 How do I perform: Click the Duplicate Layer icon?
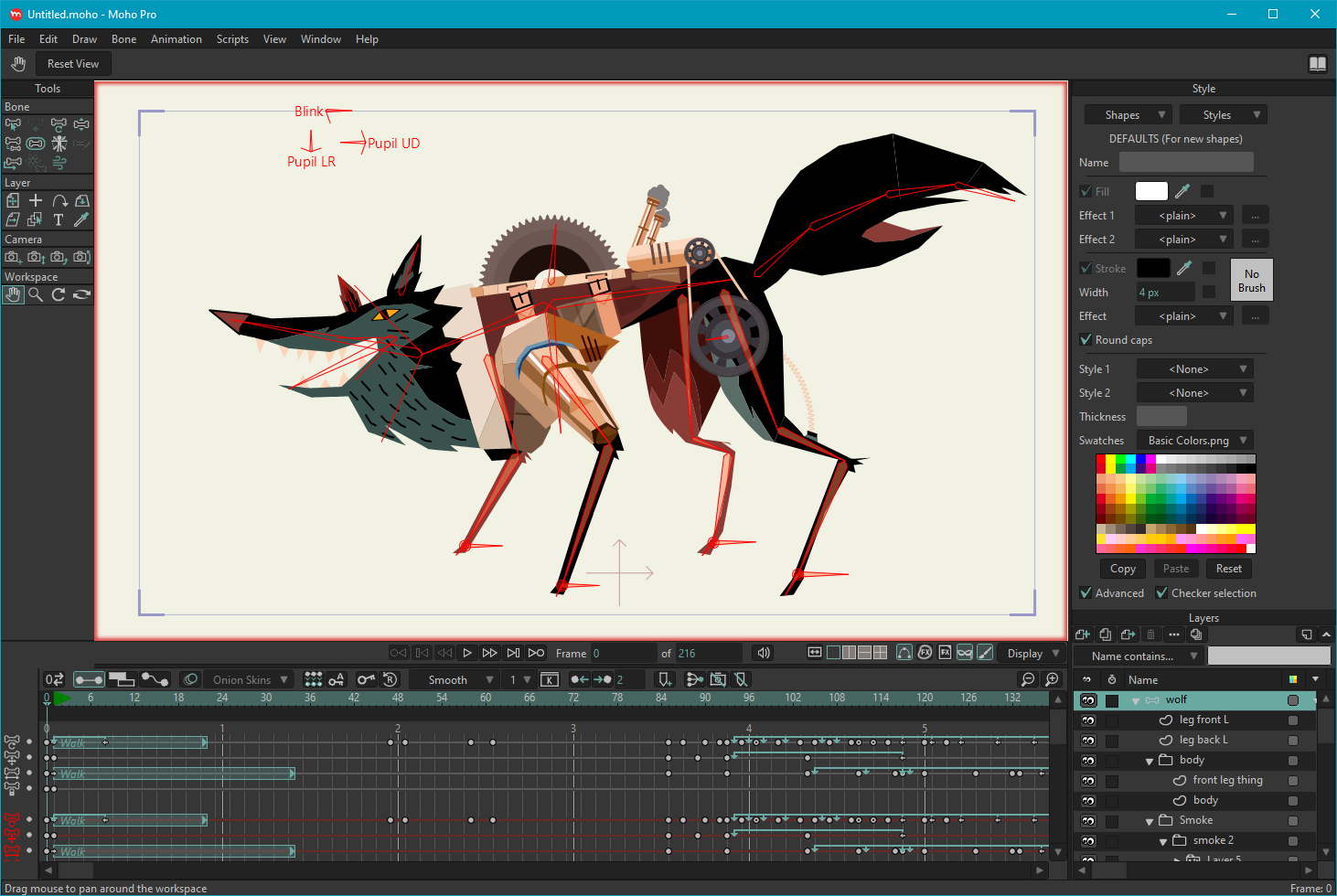1106,635
